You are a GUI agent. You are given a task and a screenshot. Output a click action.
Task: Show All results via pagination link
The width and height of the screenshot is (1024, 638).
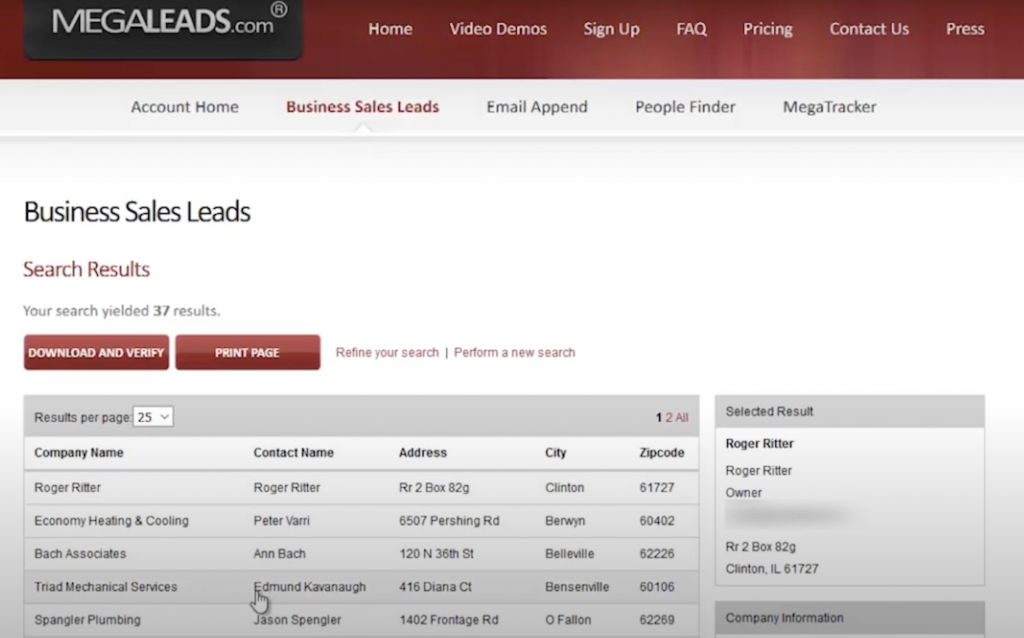tap(682, 417)
